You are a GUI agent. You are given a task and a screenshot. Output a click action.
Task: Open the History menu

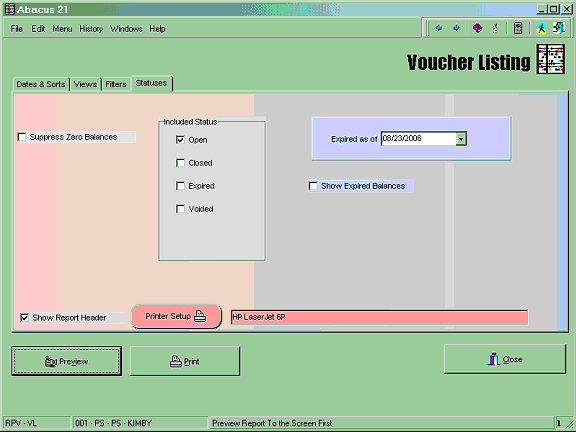91,29
